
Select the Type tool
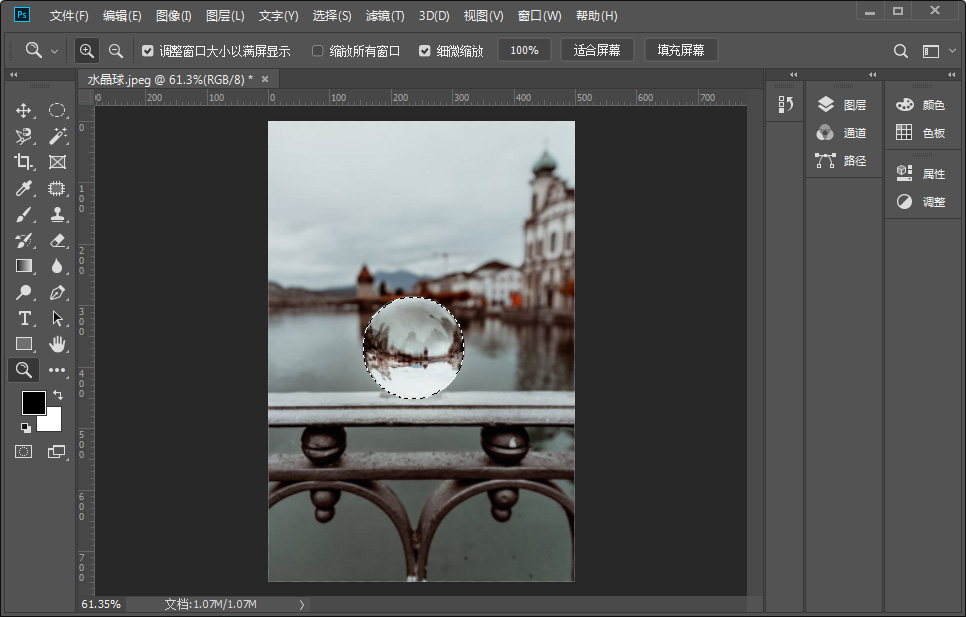(x=23, y=318)
